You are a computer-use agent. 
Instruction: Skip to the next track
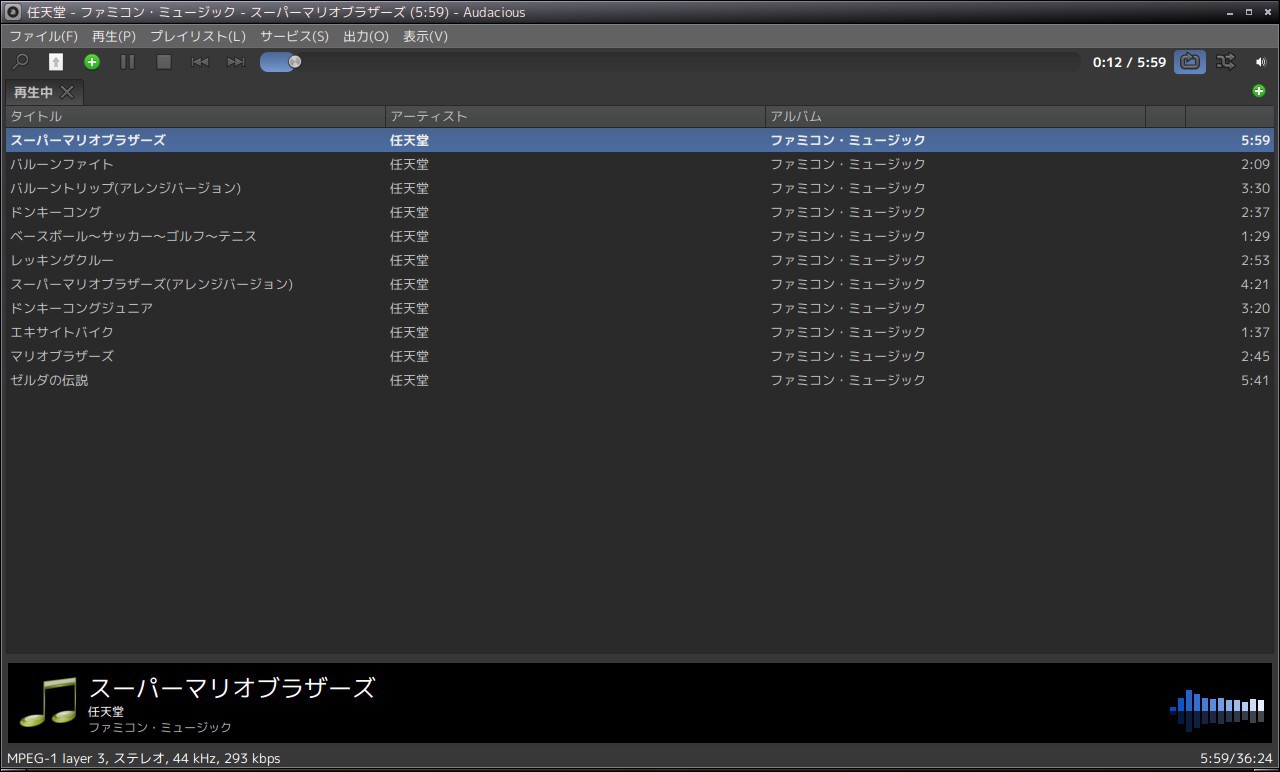coord(236,62)
